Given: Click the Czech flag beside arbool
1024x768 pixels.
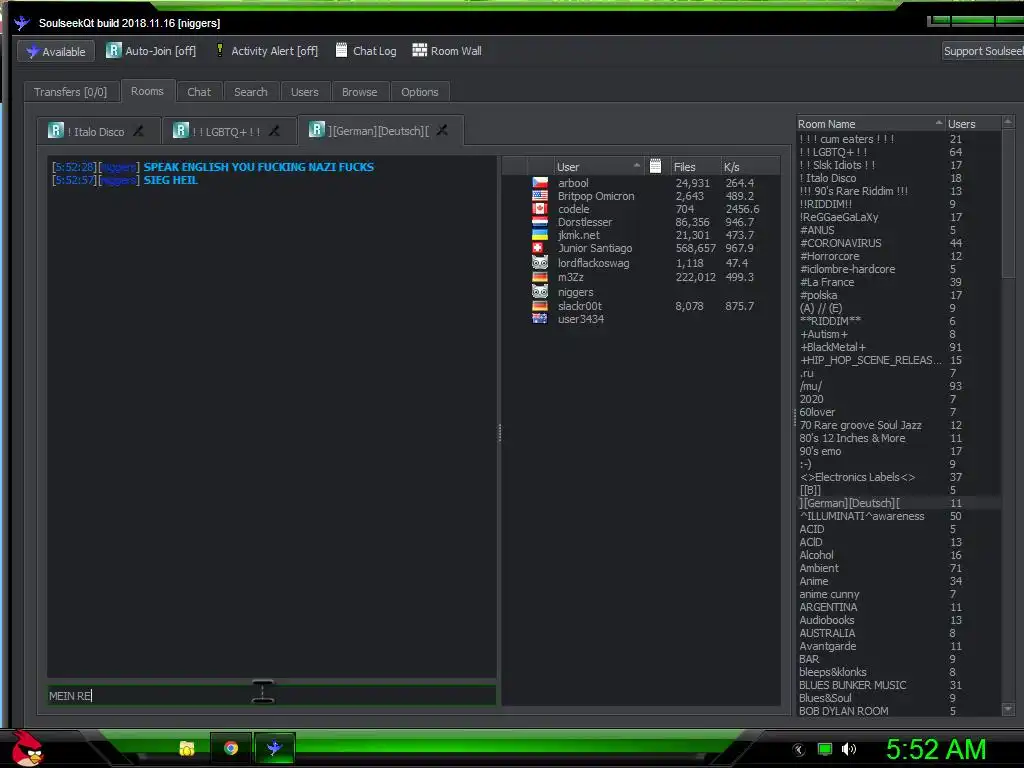Looking at the screenshot, I should tap(540, 183).
